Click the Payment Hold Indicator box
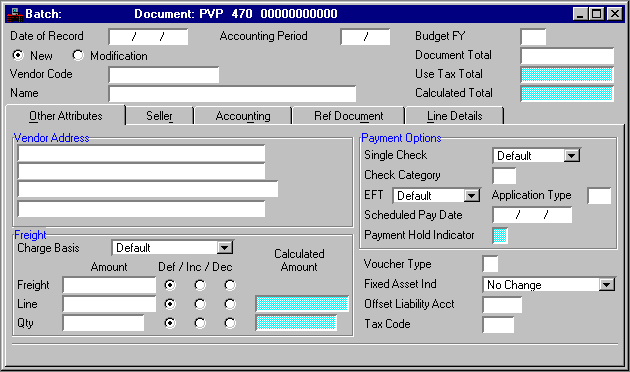The height and width of the screenshot is (372, 630). tap(500, 235)
